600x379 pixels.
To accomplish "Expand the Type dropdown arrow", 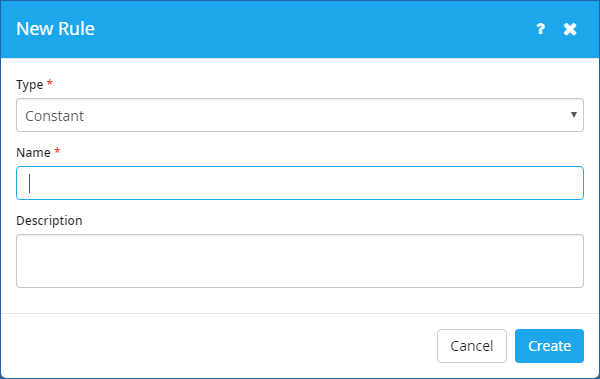I will coord(574,115).
